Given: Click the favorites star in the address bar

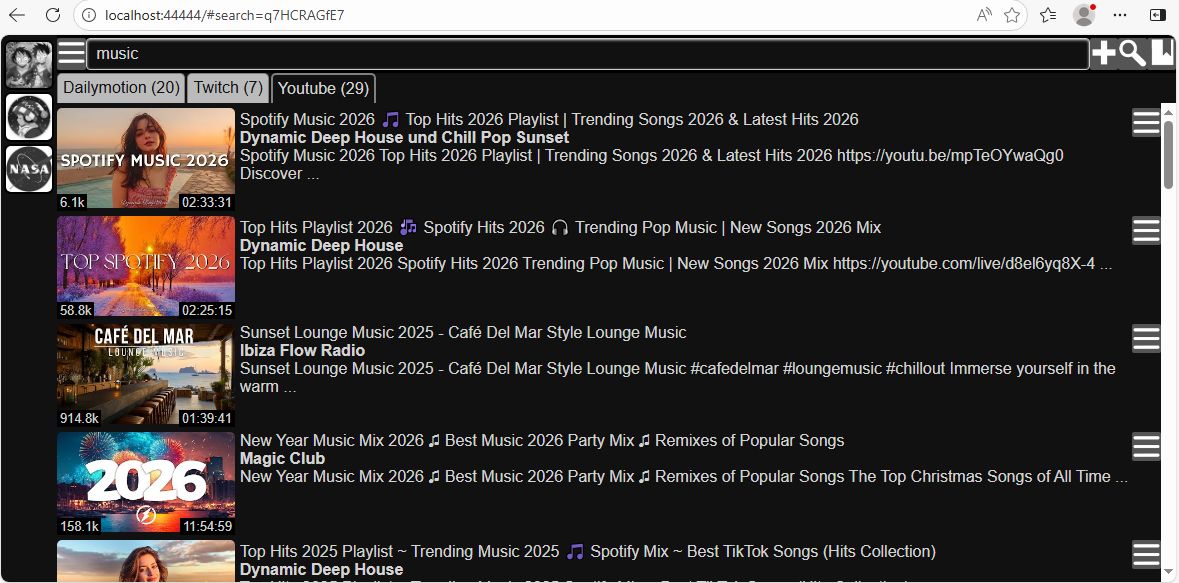Looking at the screenshot, I should 1012,15.
